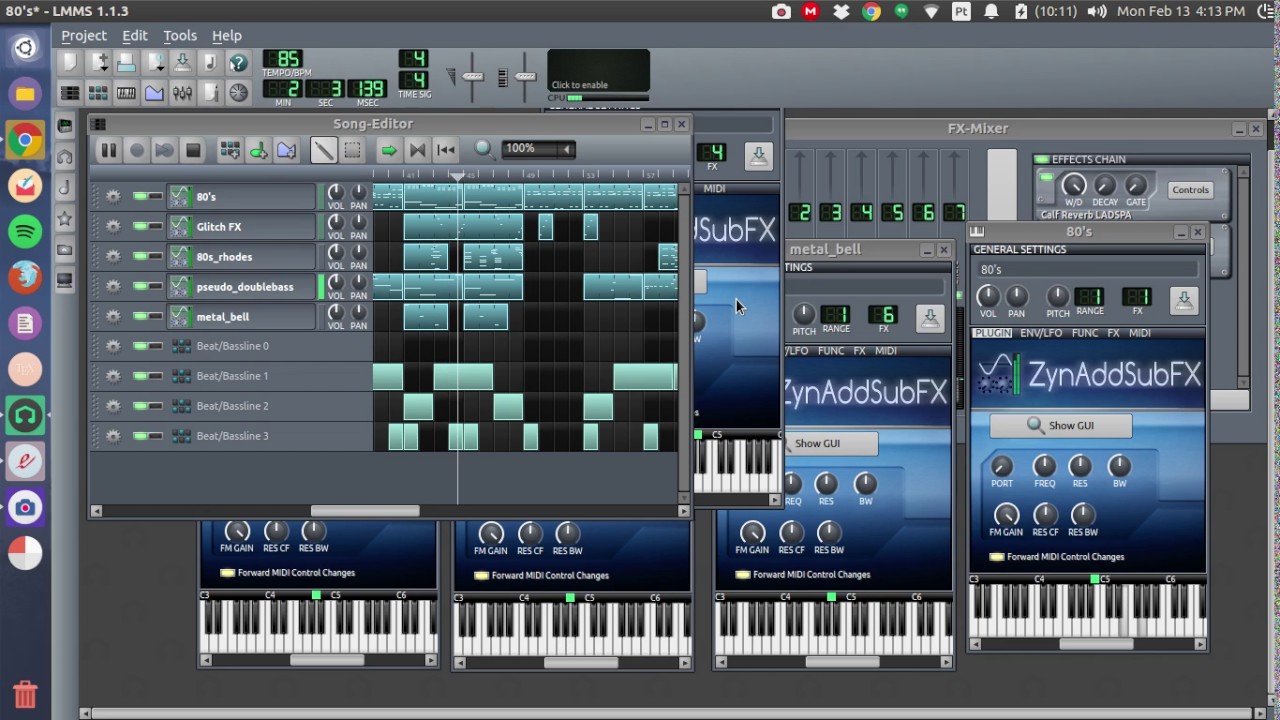Screen dimensions: 1280x720
Task: Click the 80's instrument name field
Action: 1086,269
